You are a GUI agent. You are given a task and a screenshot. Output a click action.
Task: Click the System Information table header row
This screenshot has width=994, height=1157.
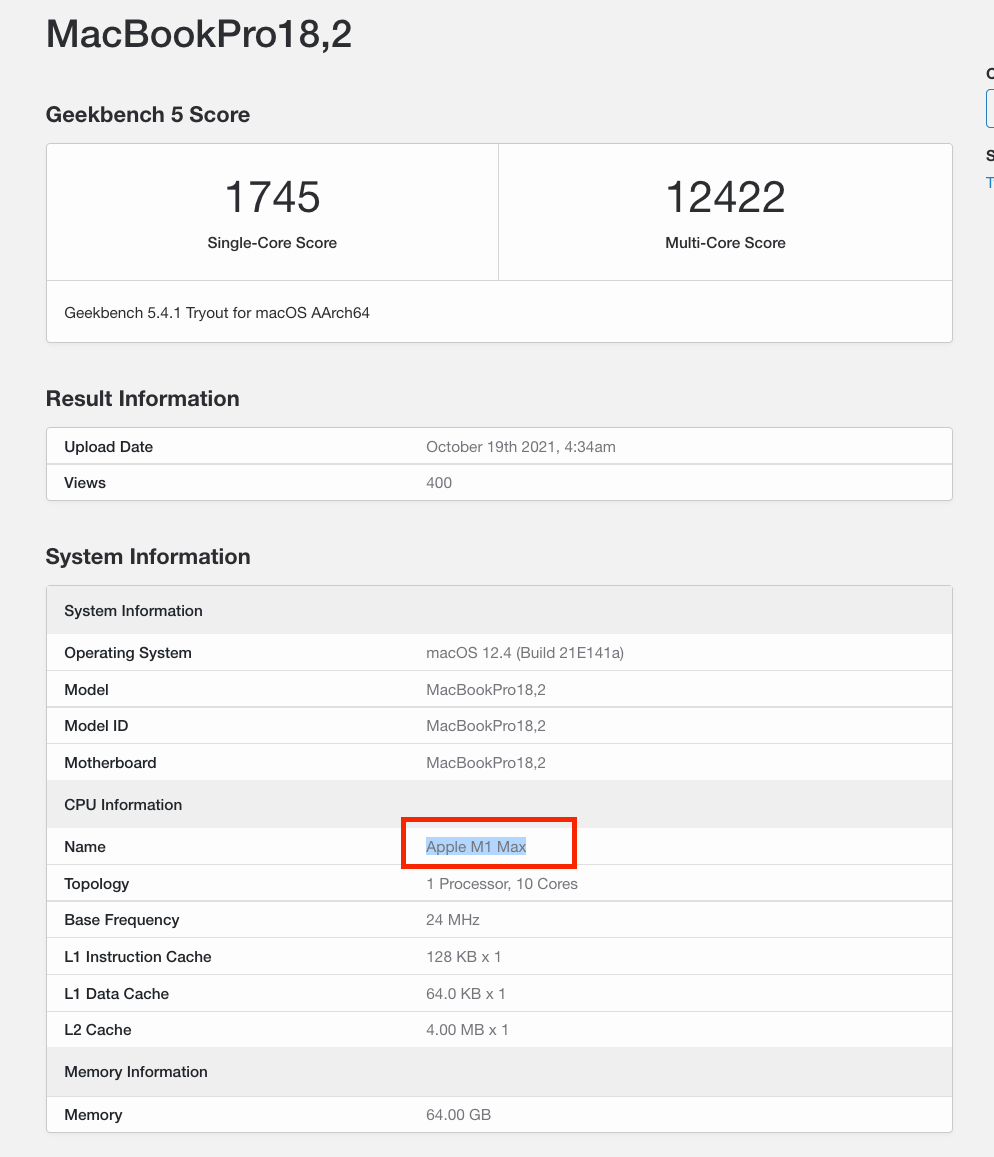click(x=500, y=611)
